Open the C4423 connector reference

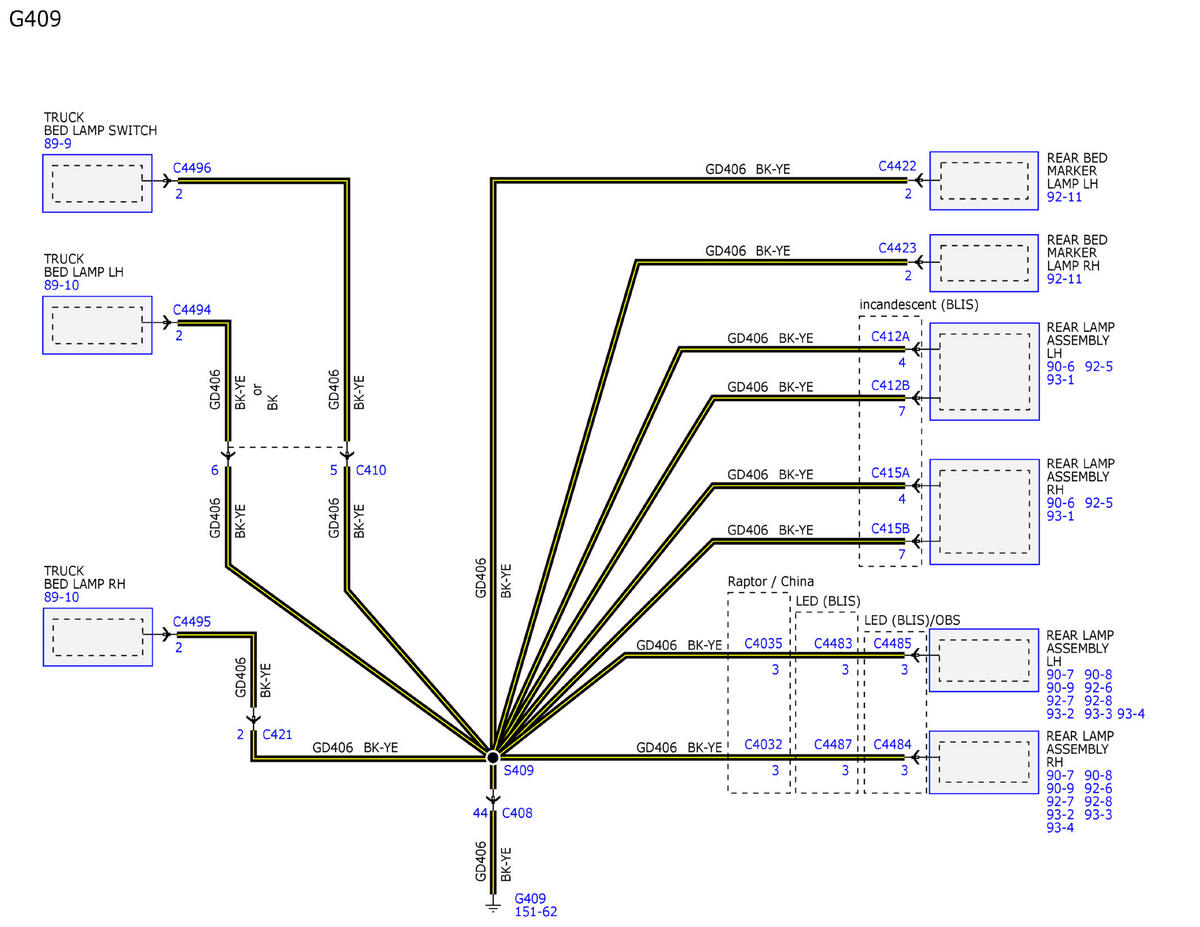(x=898, y=248)
